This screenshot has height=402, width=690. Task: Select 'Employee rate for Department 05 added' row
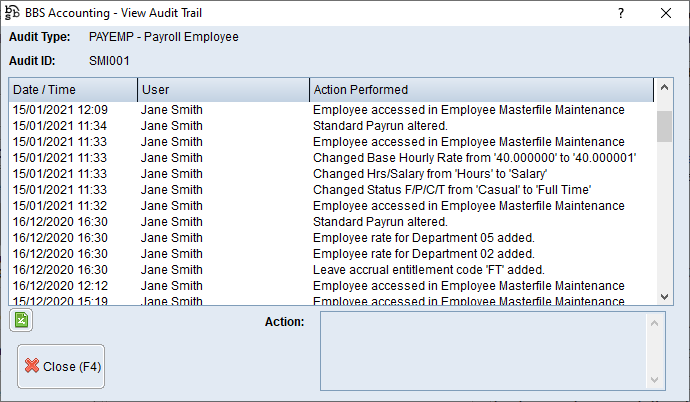(x=424, y=238)
